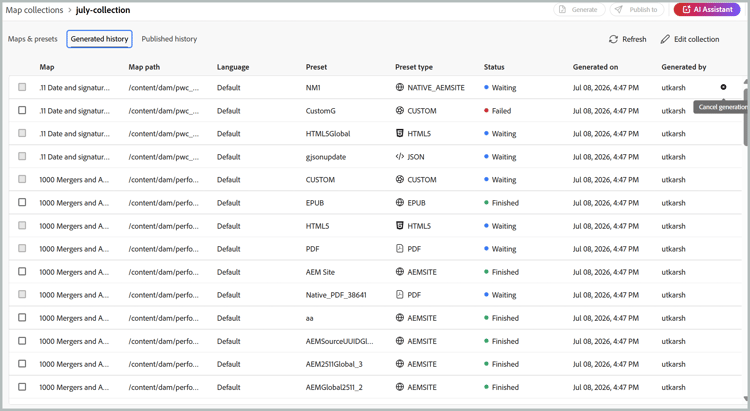This screenshot has height=411, width=750.
Task: Open the AI Assistant
Action: pyautogui.click(x=707, y=10)
